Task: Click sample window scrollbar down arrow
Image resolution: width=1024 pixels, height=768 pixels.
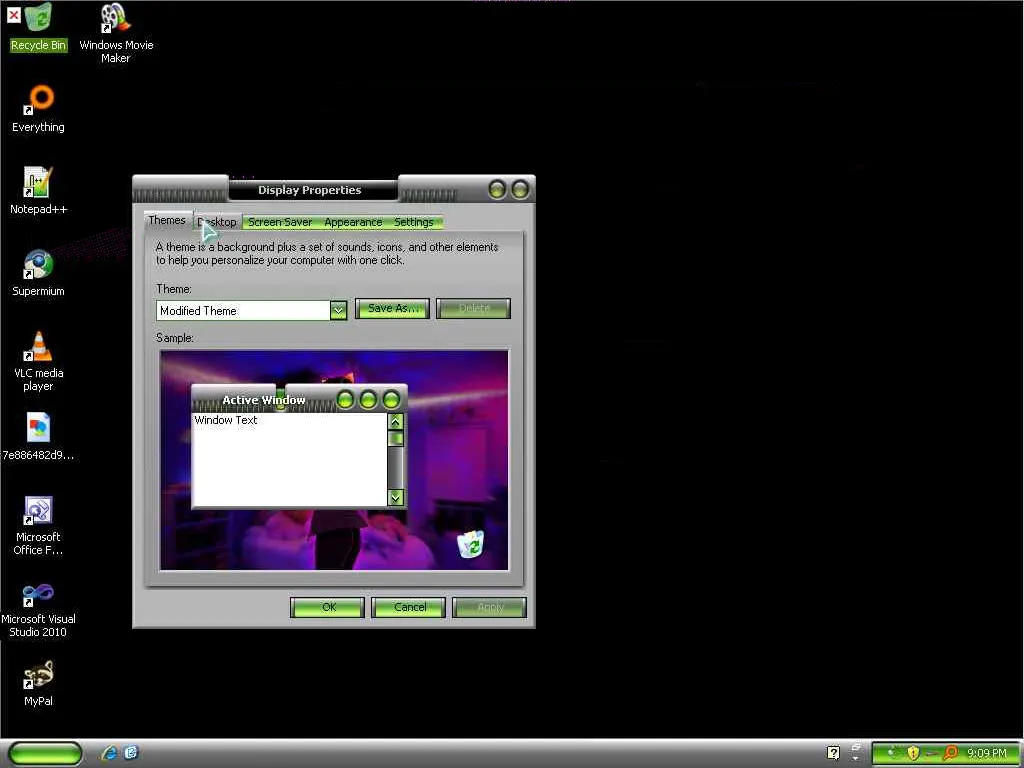Action: pyautogui.click(x=396, y=498)
